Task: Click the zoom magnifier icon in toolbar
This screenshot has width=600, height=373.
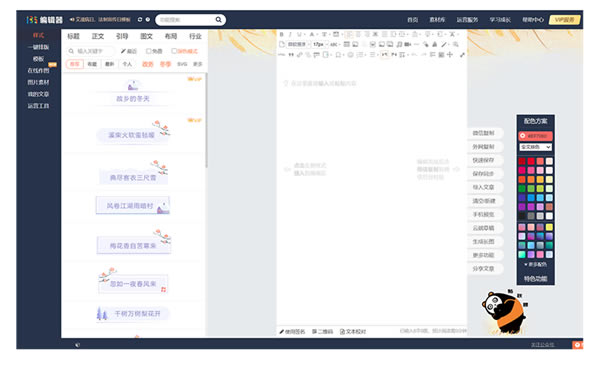Action: pos(455,44)
